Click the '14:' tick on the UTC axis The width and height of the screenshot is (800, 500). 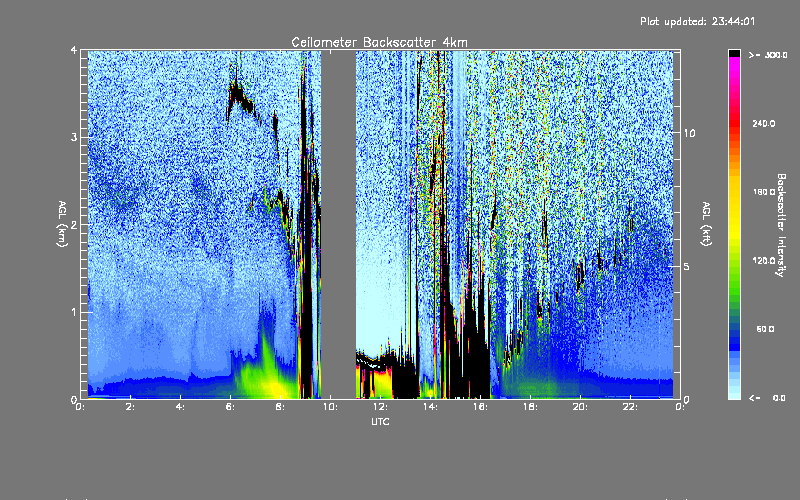(x=431, y=407)
